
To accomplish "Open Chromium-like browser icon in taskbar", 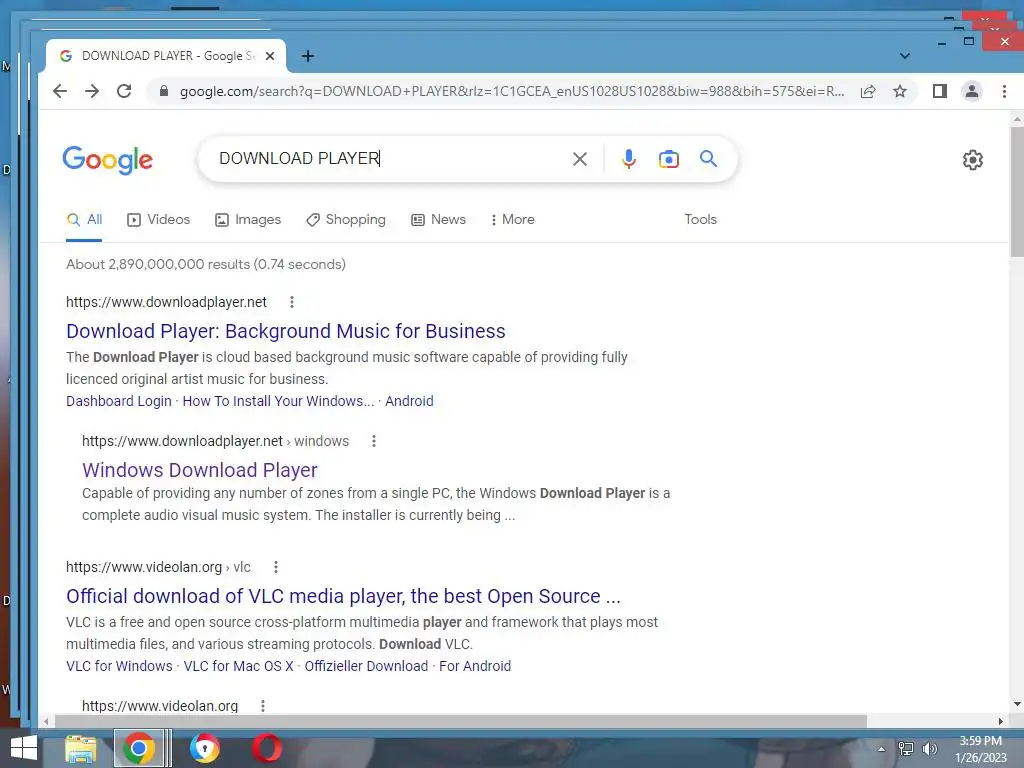I will tap(204, 749).
